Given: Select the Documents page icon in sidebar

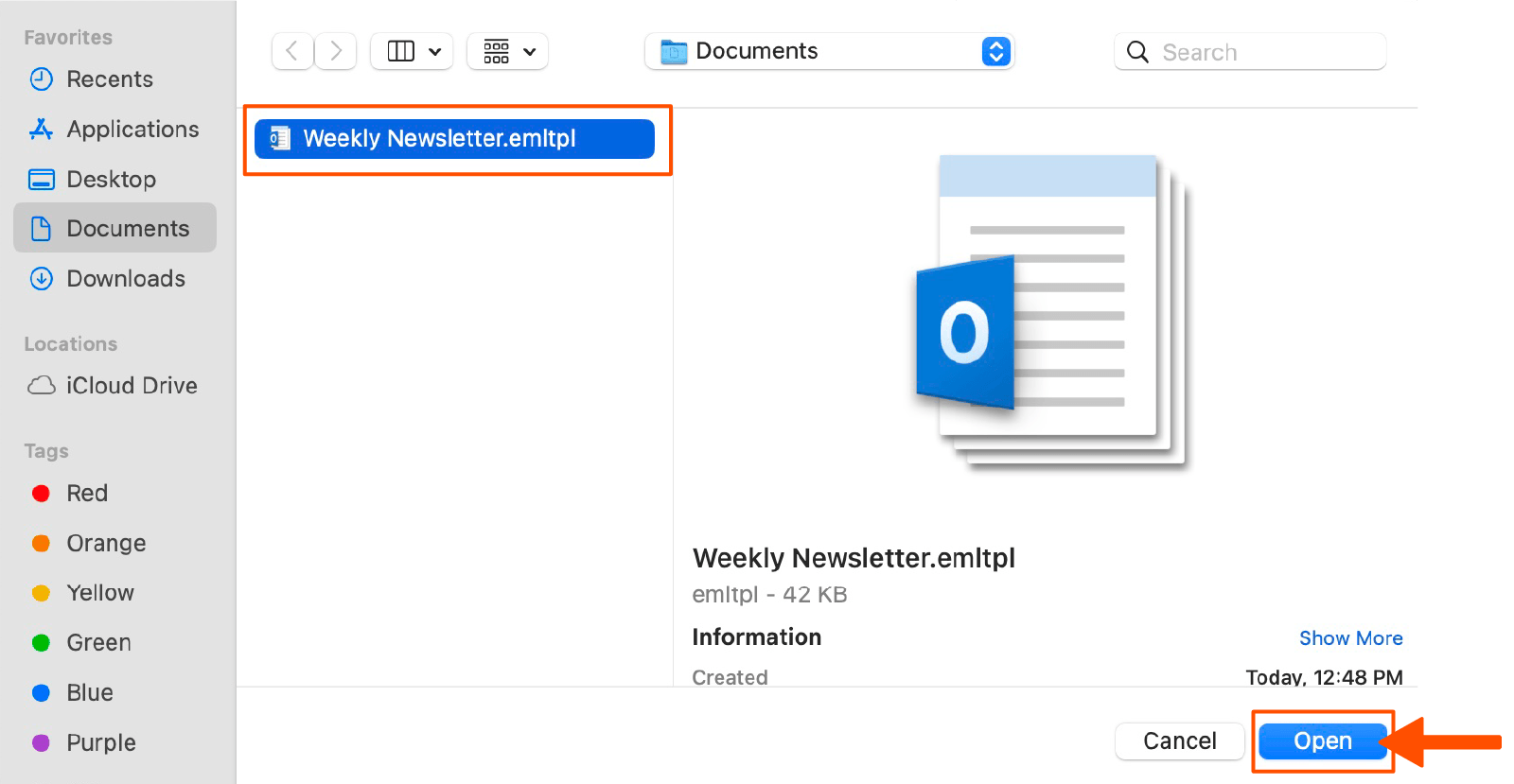Looking at the screenshot, I should coord(42,229).
